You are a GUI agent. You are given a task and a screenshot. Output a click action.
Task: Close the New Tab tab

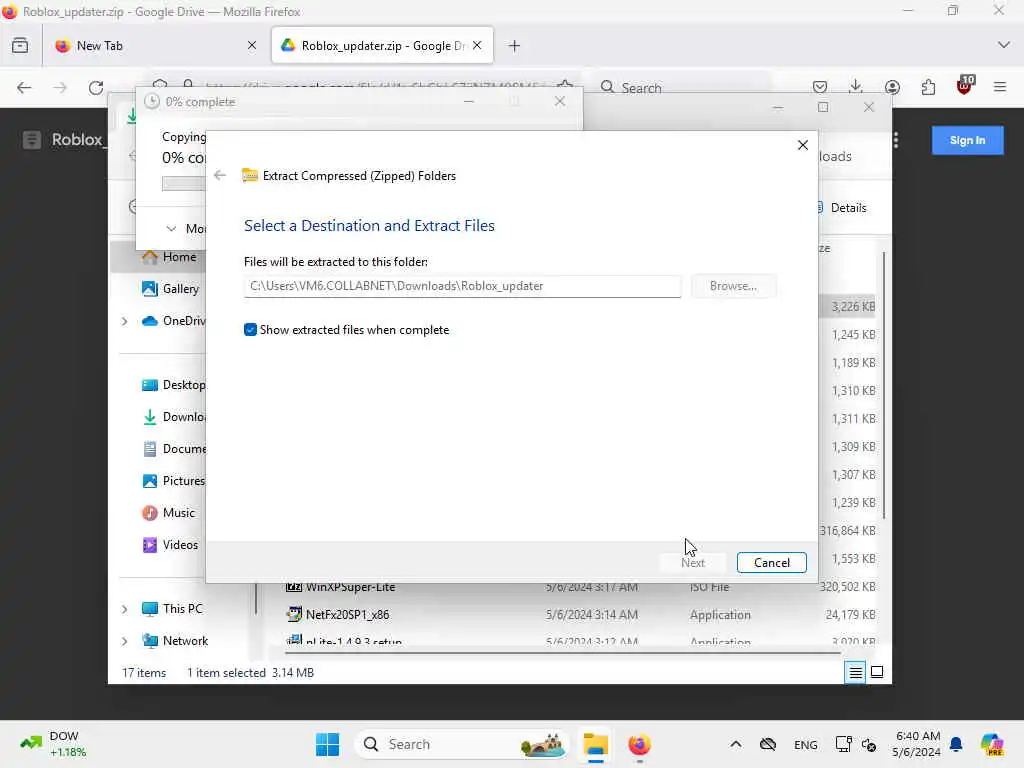(252, 46)
